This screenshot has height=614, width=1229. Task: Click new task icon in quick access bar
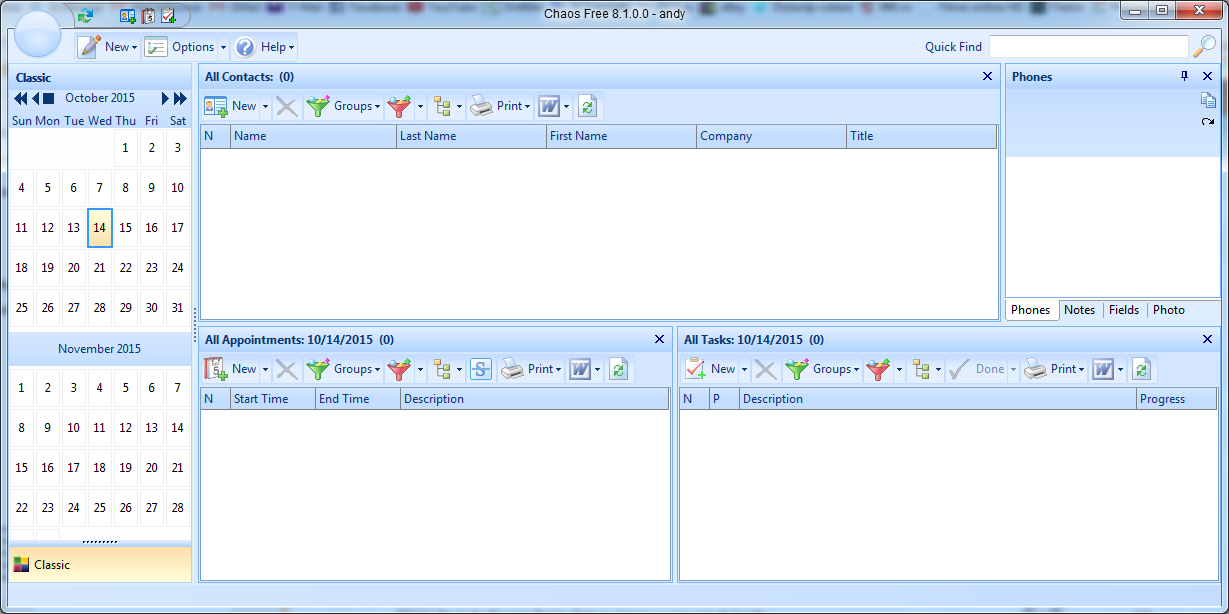pyautogui.click(x=168, y=15)
